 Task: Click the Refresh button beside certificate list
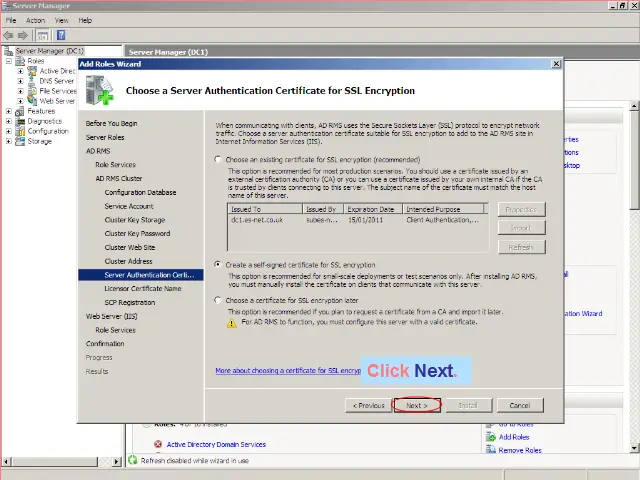point(521,247)
